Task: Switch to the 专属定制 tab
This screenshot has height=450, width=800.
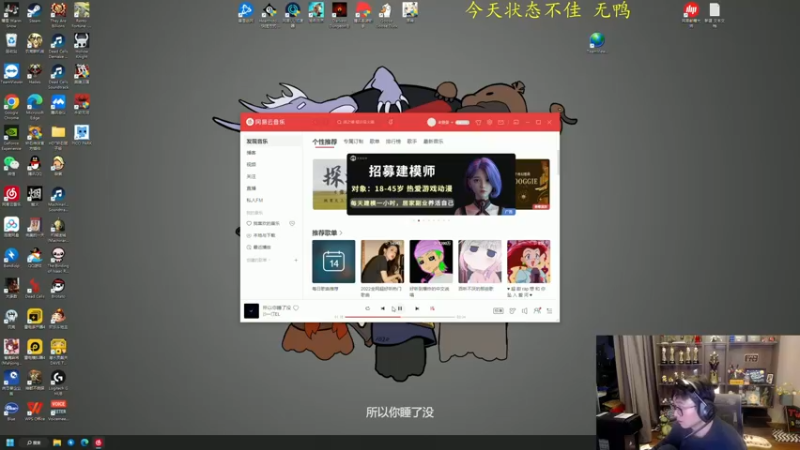Action: tap(353, 141)
